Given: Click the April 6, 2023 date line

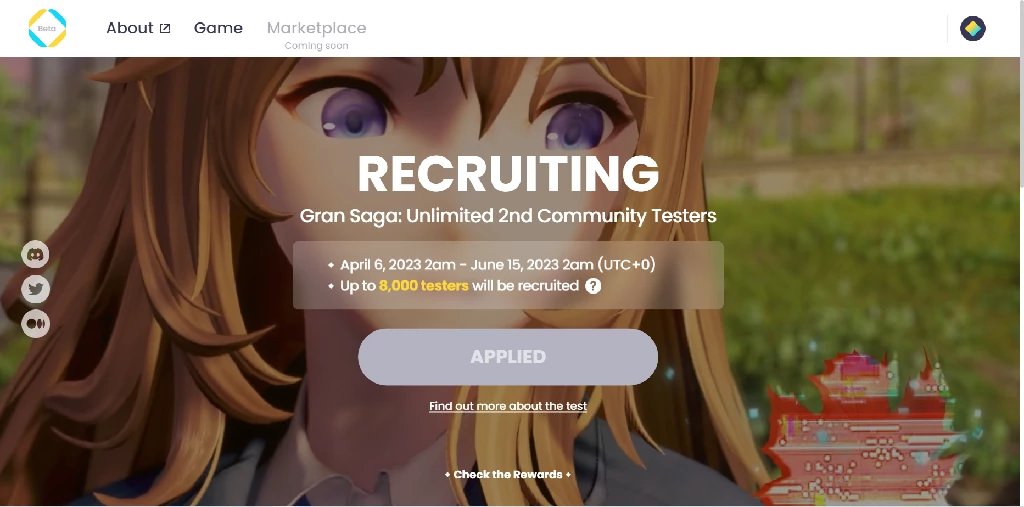Looking at the screenshot, I should point(498,265).
